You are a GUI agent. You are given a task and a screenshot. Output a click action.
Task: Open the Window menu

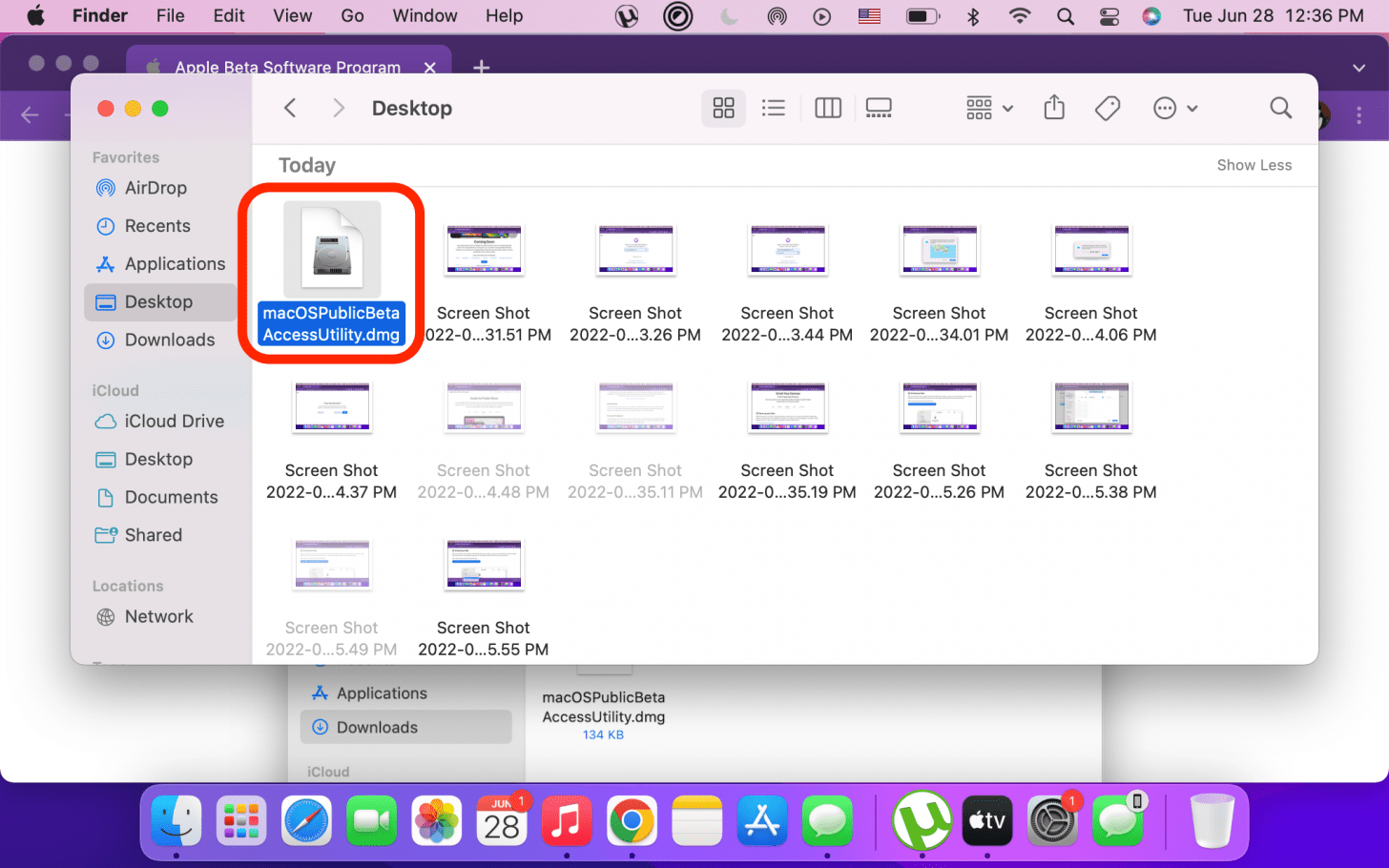(x=425, y=15)
